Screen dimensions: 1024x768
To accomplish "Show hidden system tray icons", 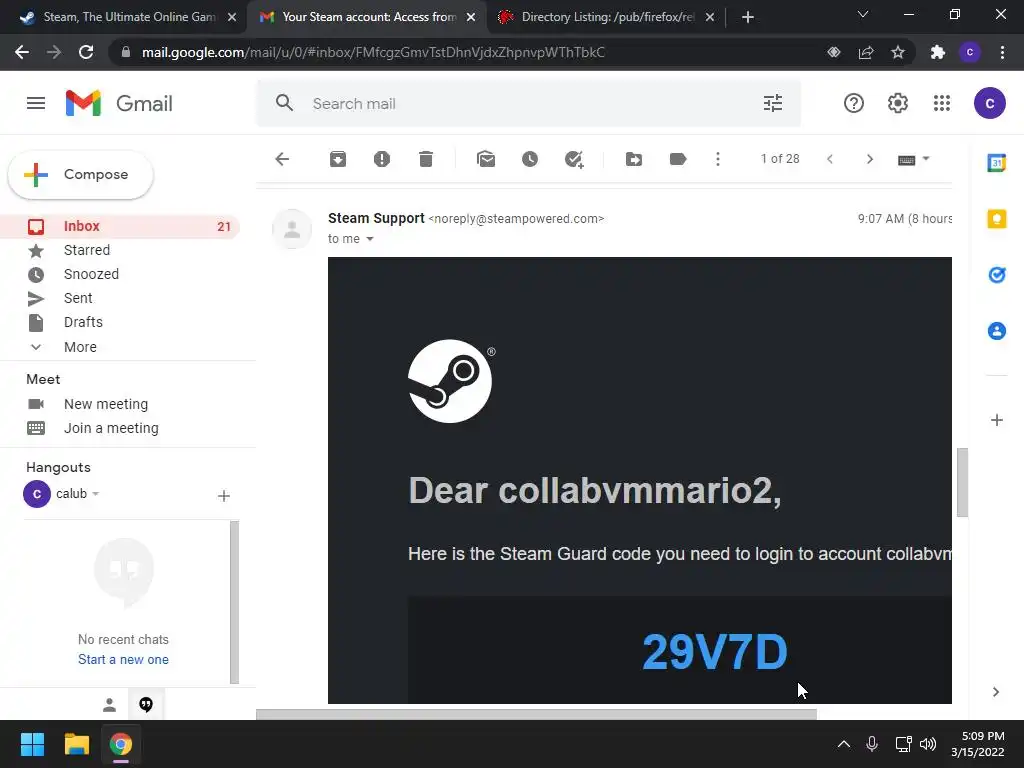I will [x=844, y=744].
